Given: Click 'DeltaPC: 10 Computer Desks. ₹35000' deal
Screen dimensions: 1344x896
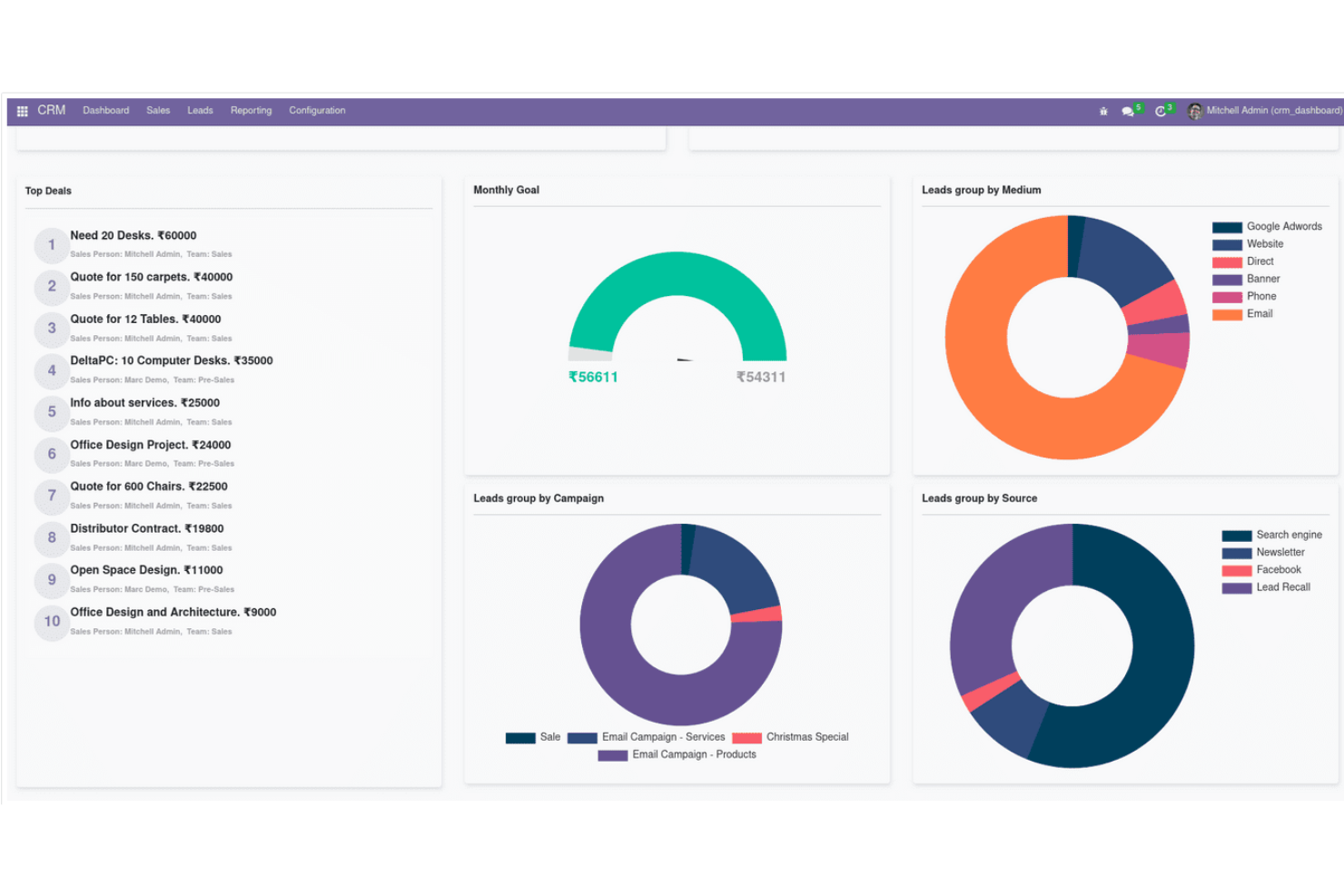Looking at the screenshot, I should (172, 360).
